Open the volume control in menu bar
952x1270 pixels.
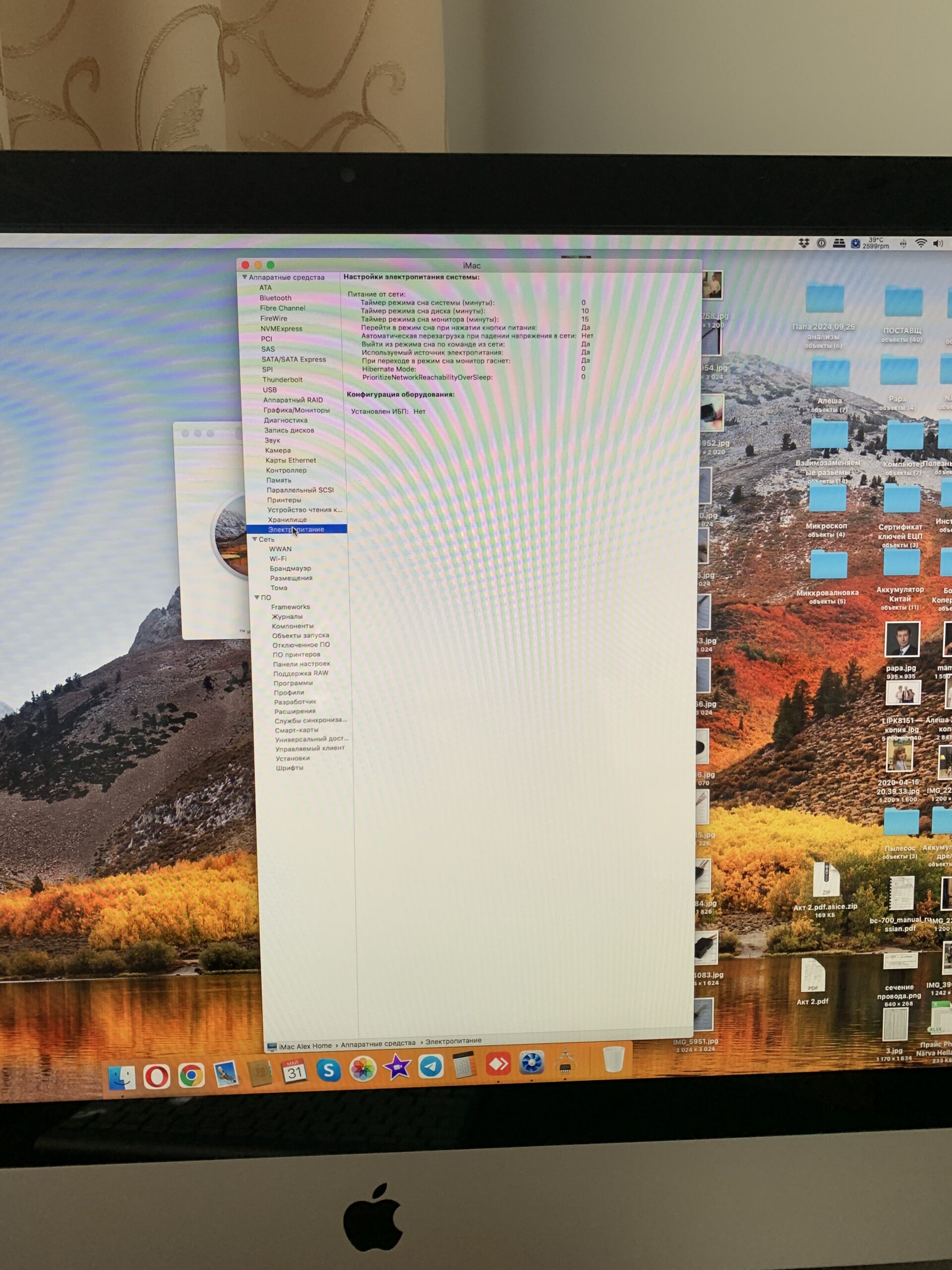click(x=938, y=244)
